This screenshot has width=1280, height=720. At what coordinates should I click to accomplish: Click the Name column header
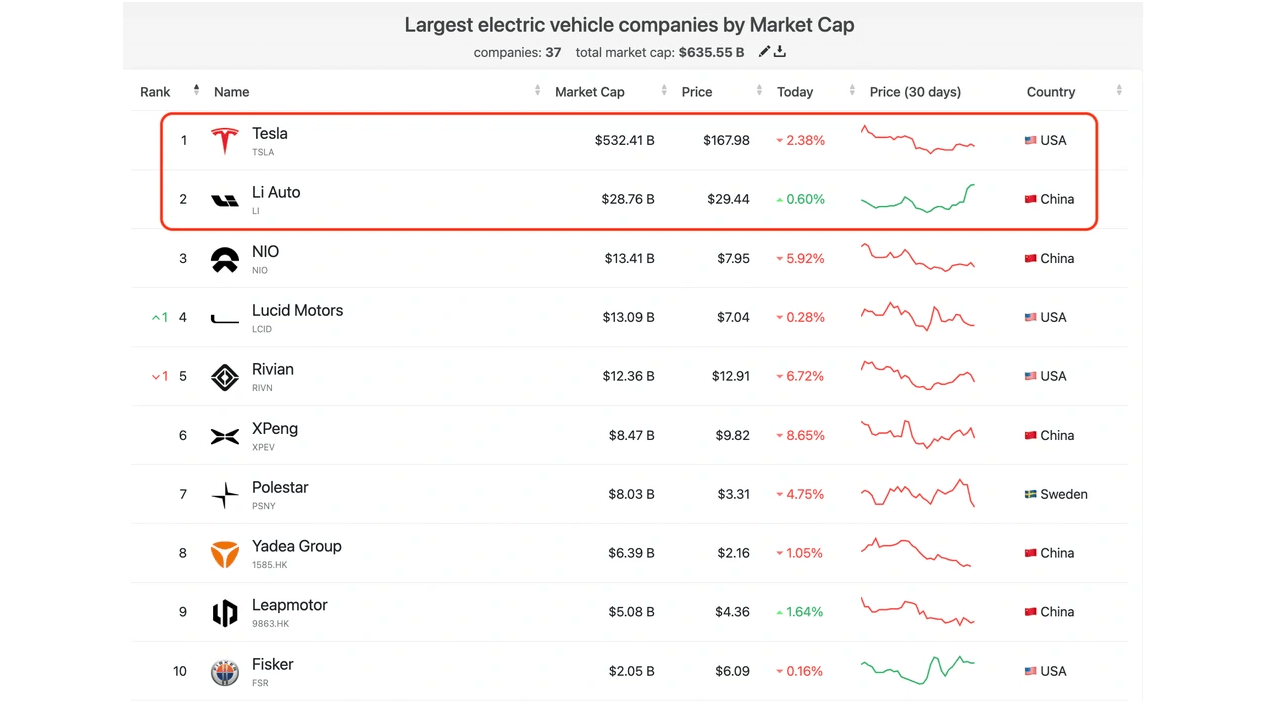[232, 92]
